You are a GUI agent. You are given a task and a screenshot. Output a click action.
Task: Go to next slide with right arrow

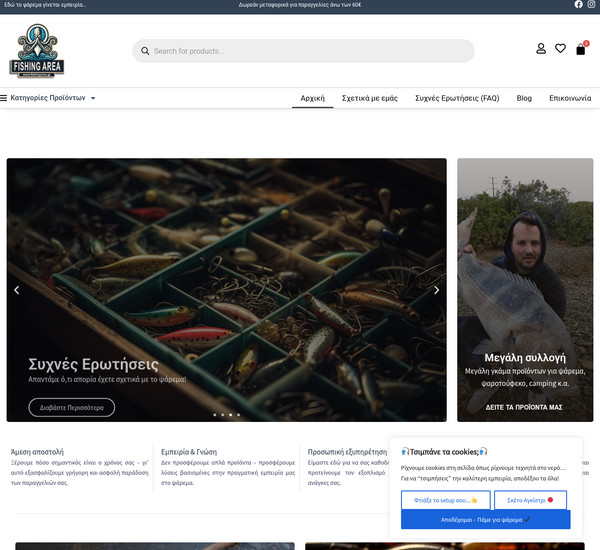click(x=437, y=290)
